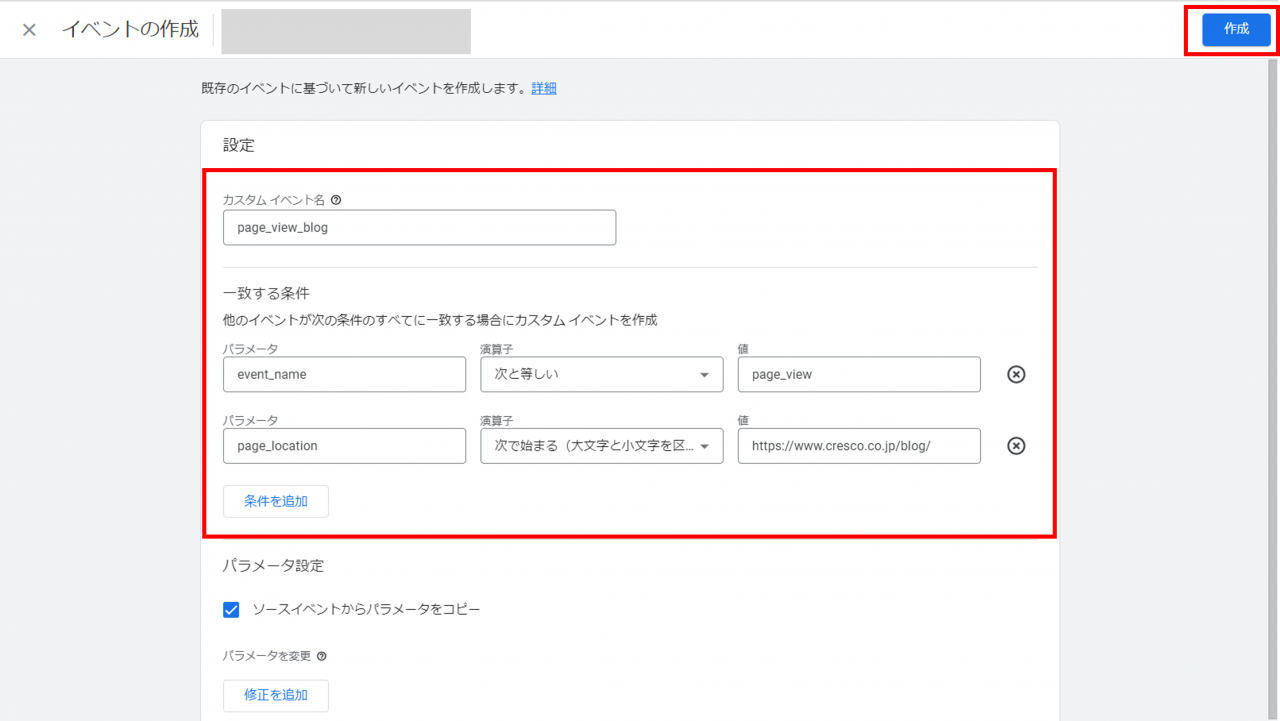Click the blue 作成 create button
This screenshot has height=721, width=1280.
(1236, 29)
